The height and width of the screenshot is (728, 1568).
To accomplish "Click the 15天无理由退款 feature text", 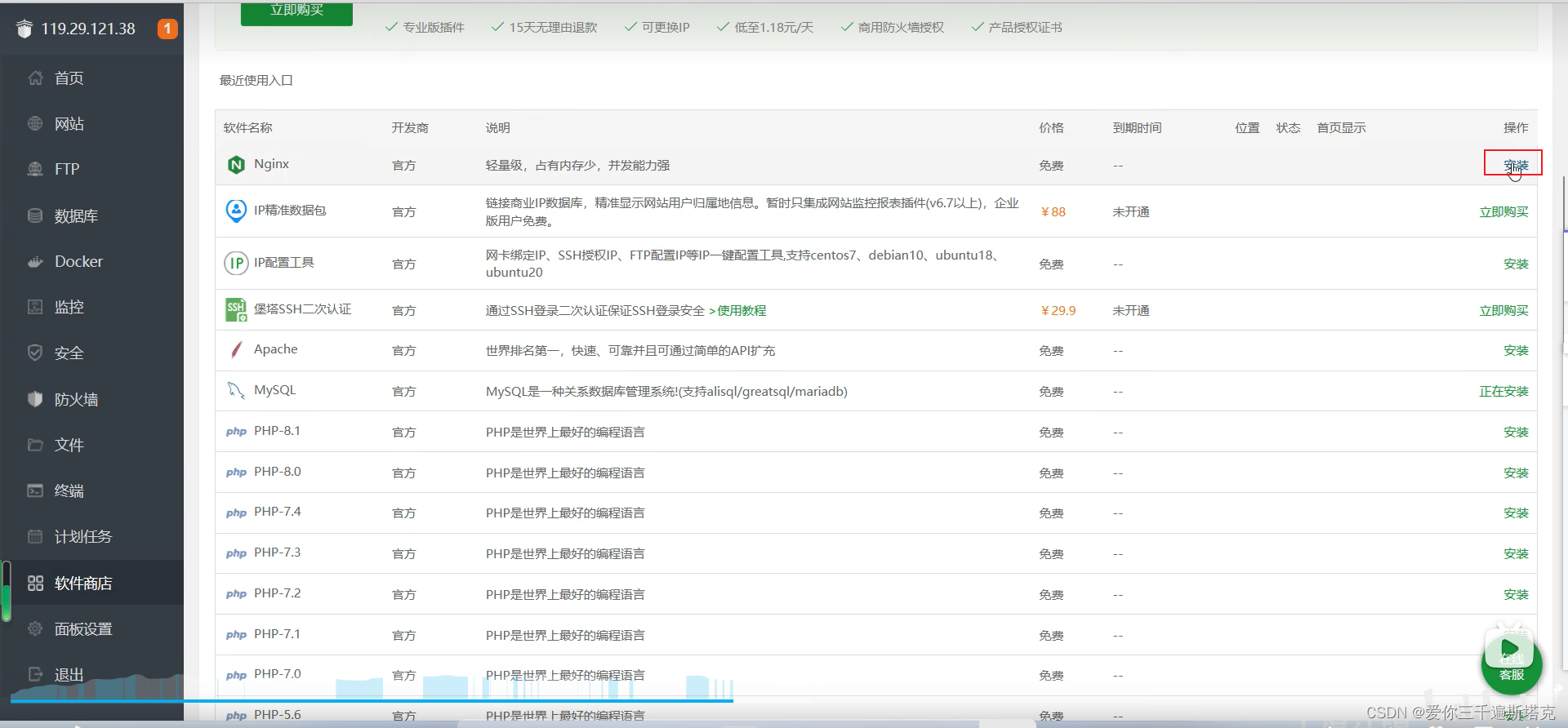I will click(553, 27).
